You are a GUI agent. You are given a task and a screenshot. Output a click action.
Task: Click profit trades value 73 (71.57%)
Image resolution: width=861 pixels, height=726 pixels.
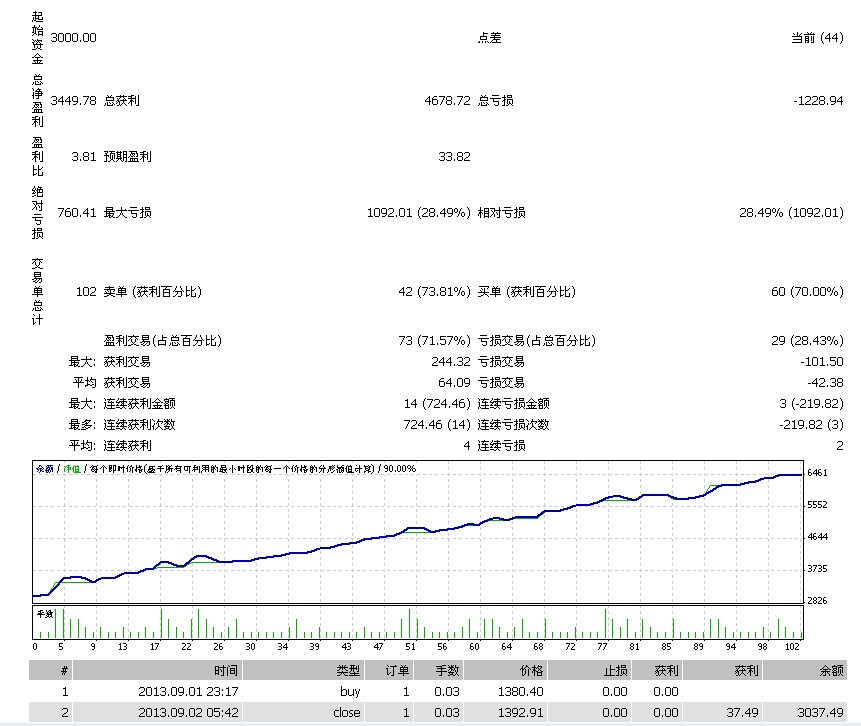(434, 340)
